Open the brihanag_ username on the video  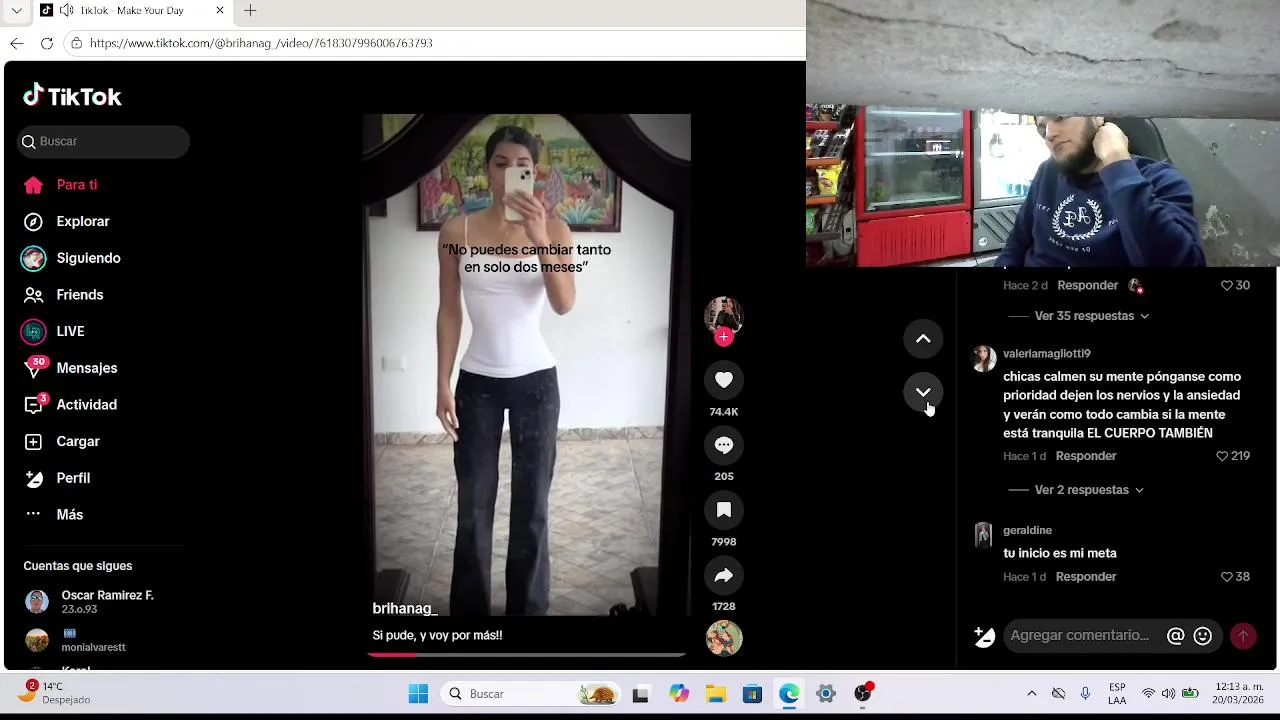tap(405, 608)
